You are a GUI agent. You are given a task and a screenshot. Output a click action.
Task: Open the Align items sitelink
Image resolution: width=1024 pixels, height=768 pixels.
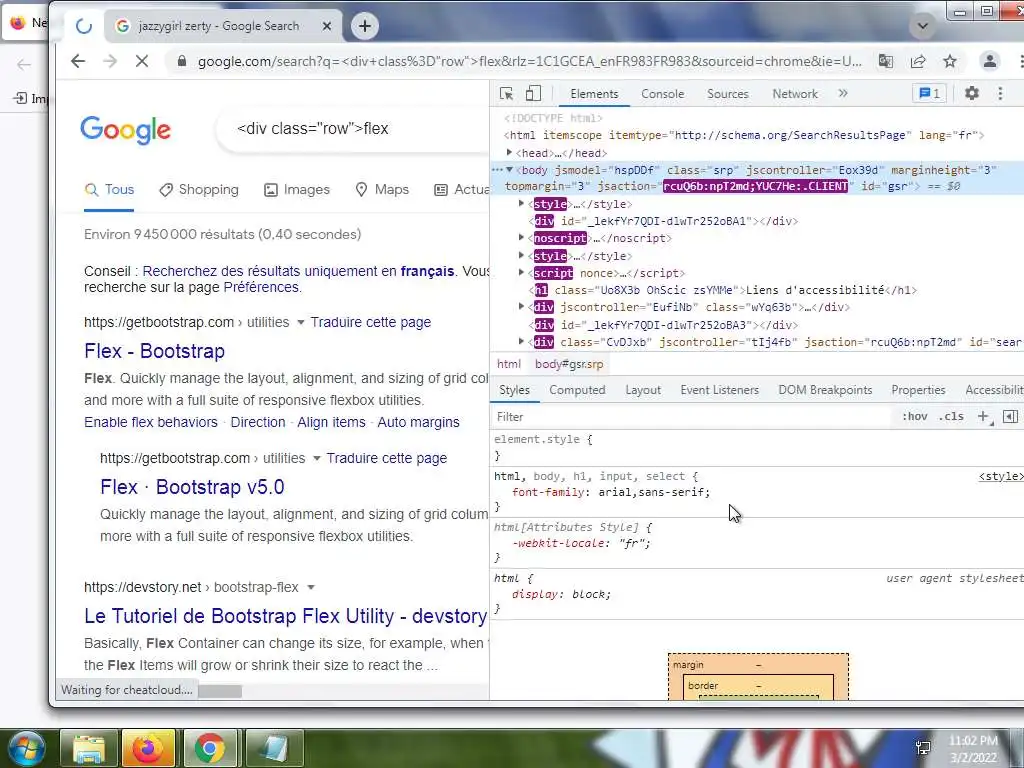coord(331,423)
